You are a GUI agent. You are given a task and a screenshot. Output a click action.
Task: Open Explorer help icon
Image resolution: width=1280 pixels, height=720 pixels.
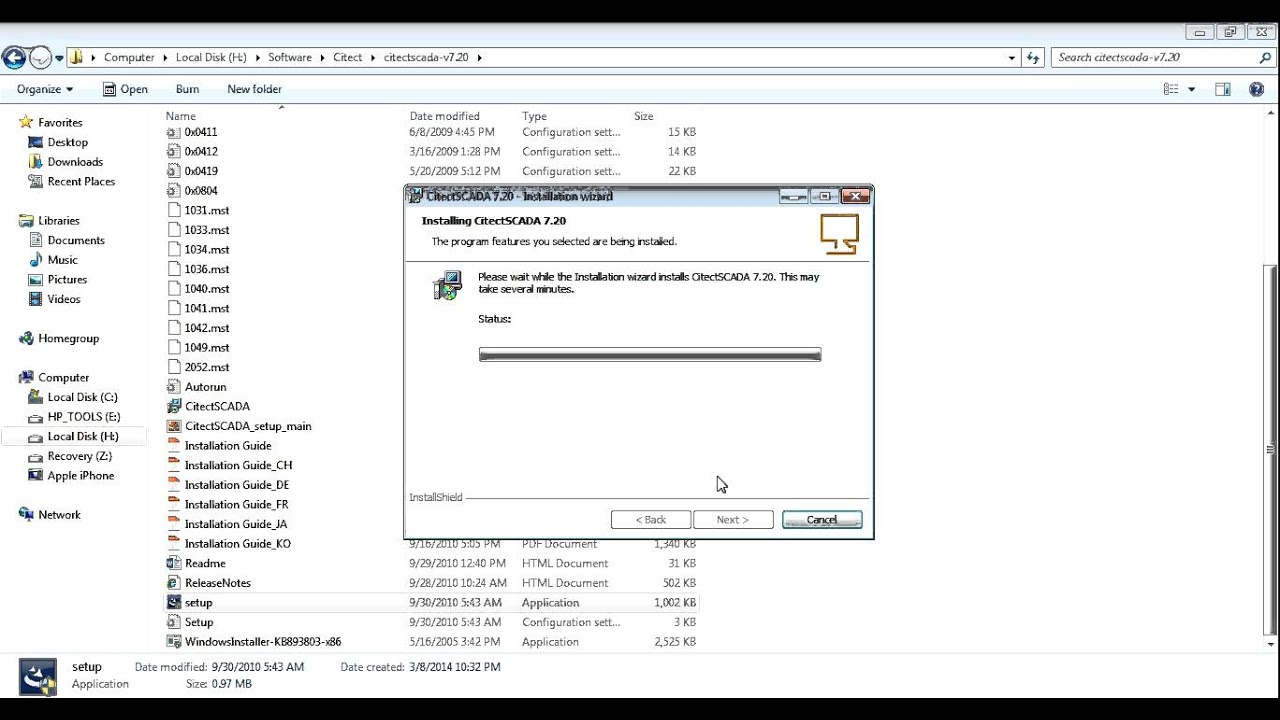(x=1257, y=89)
